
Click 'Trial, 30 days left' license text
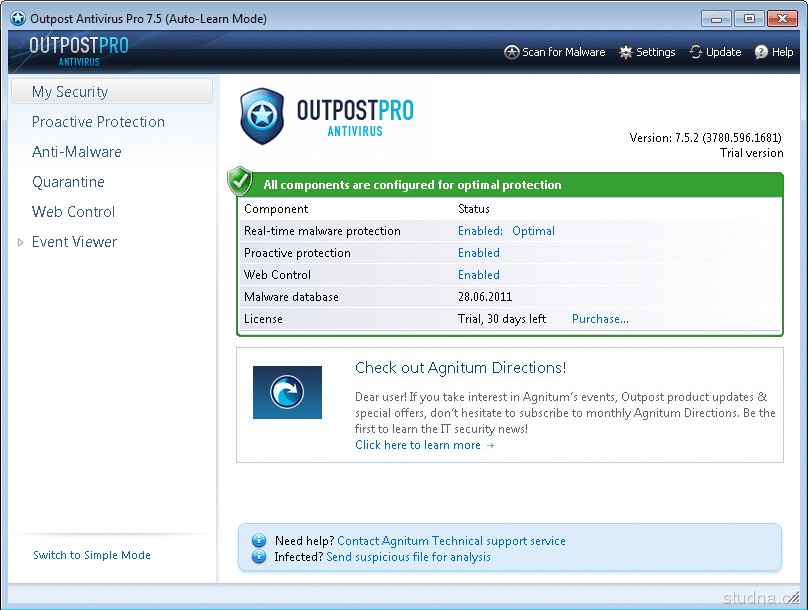pos(502,319)
